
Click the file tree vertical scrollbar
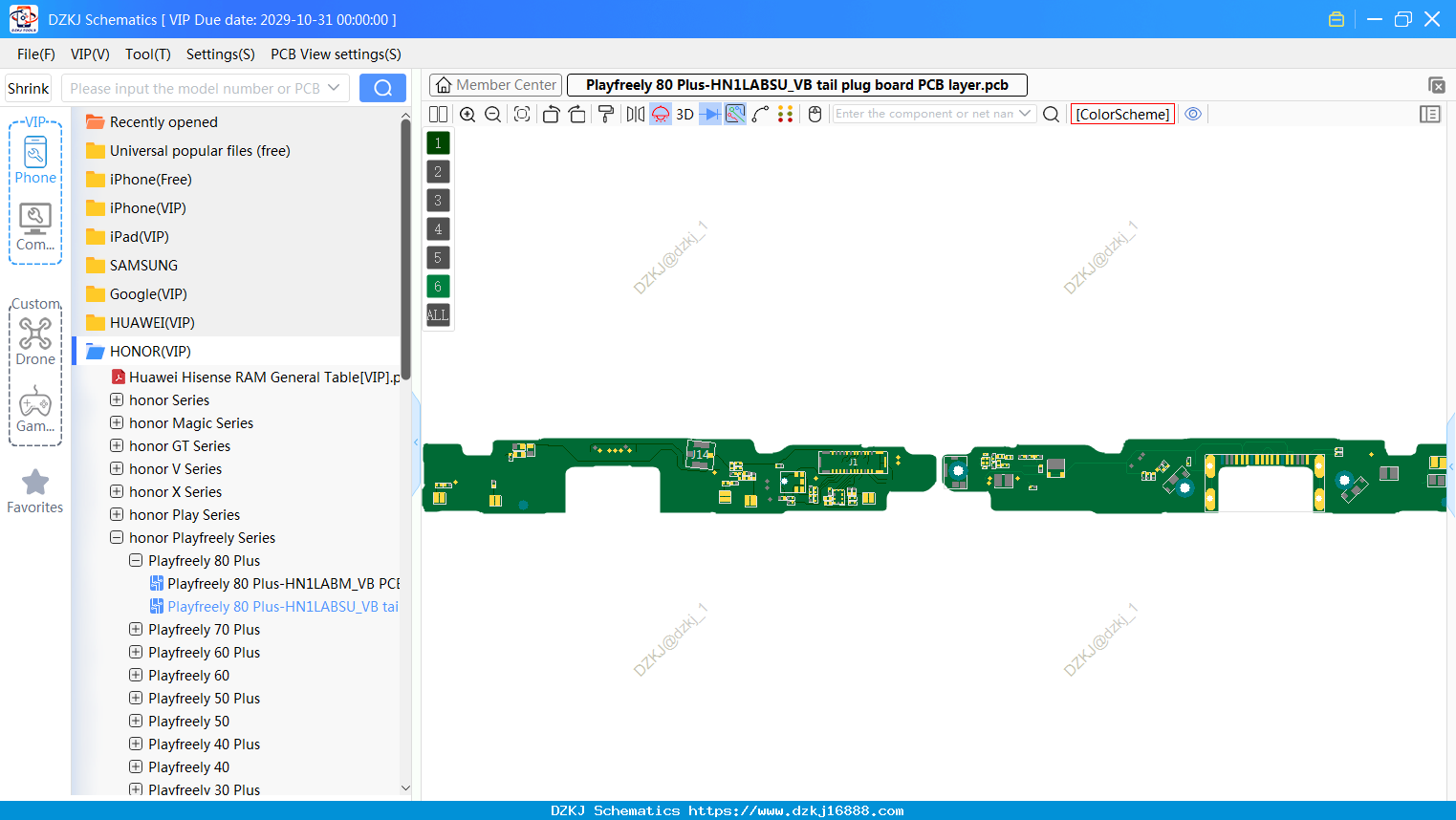pos(405,248)
